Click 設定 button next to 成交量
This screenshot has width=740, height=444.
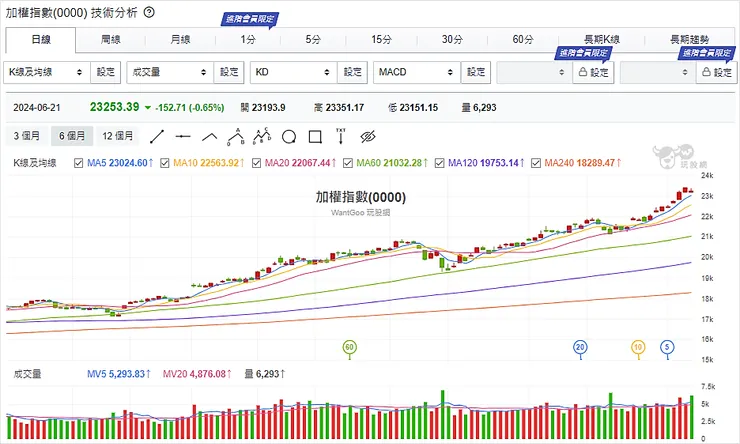pyautogui.click(x=229, y=73)
